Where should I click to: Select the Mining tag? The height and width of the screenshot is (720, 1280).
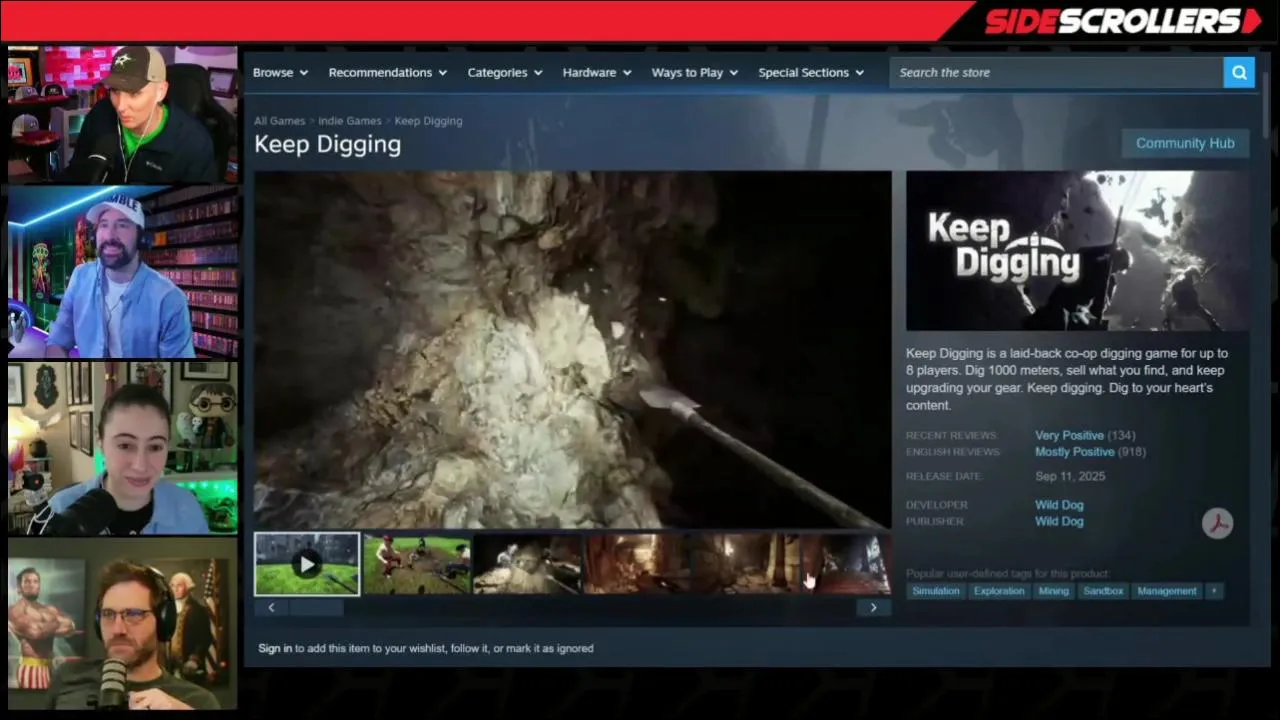(x=1053, y=591)
